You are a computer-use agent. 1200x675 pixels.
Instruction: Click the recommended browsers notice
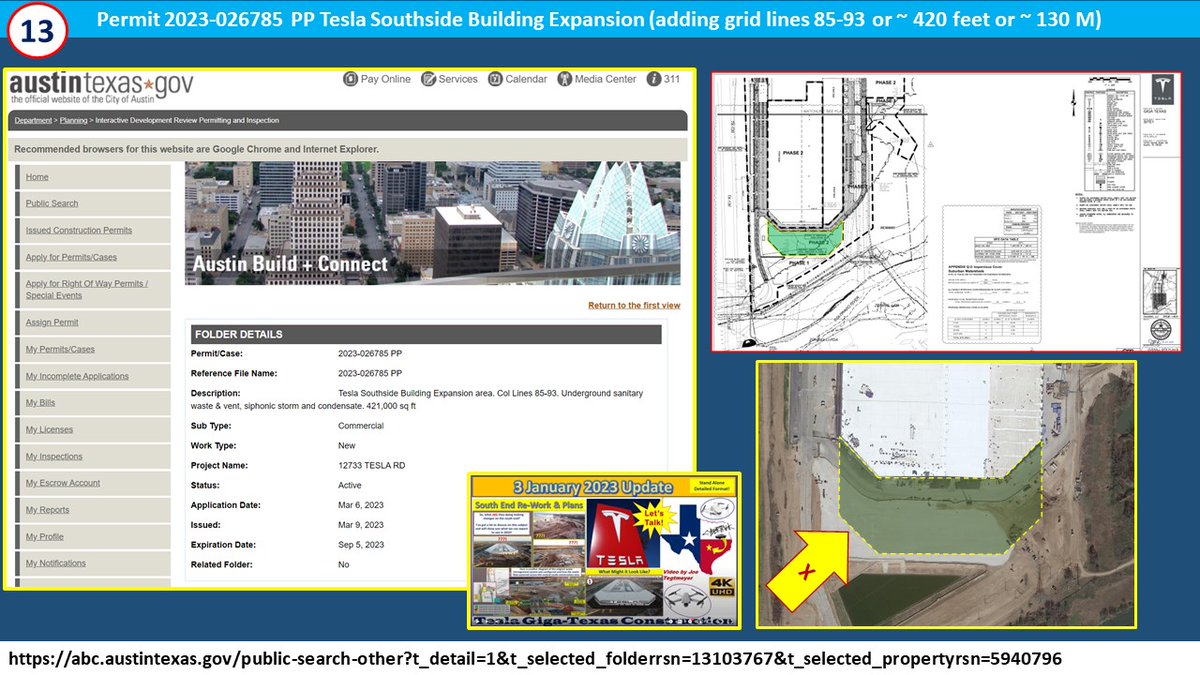click(x=196, y=149)
